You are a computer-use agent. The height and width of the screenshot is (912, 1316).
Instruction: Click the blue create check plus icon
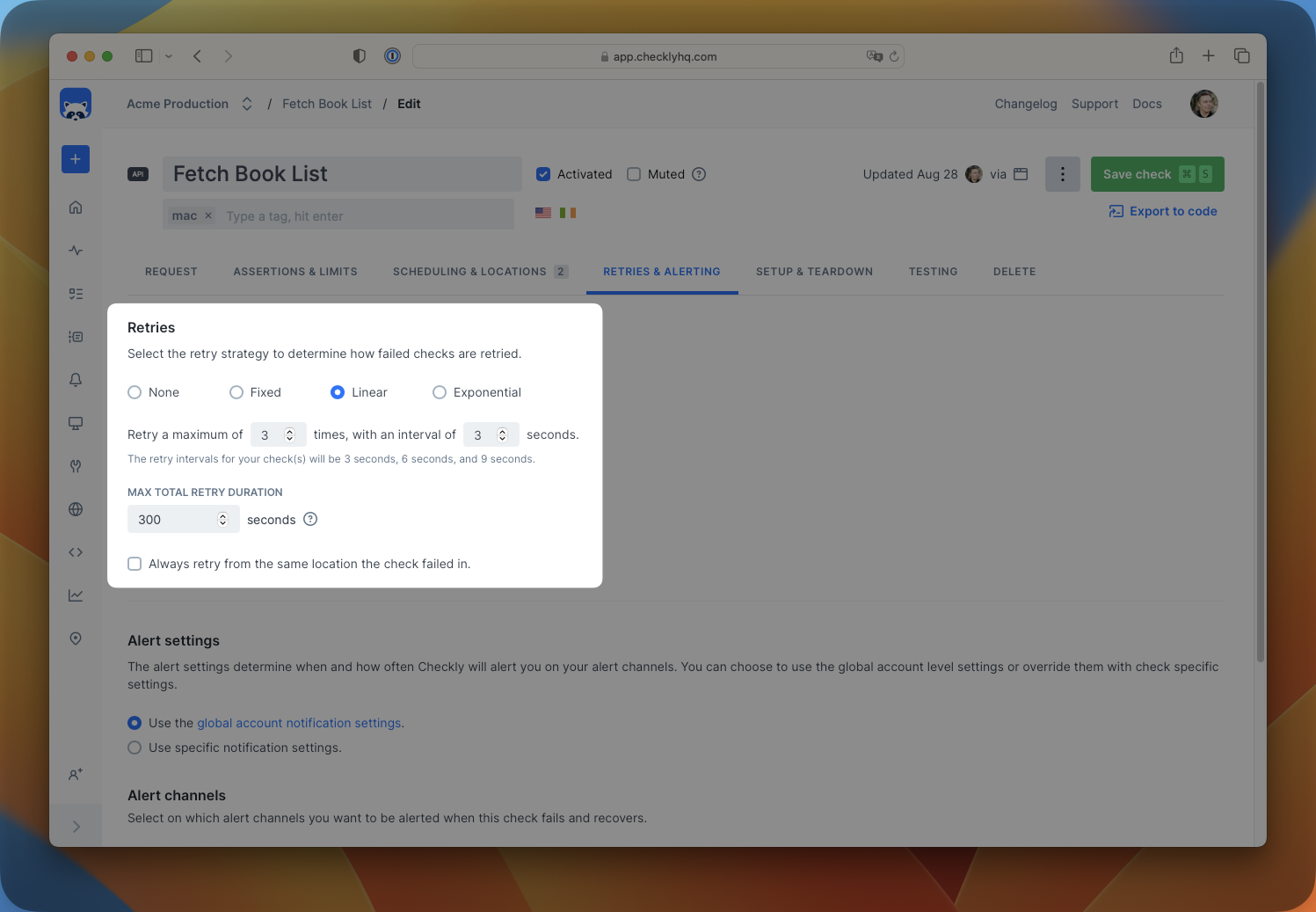coord(76,159)
